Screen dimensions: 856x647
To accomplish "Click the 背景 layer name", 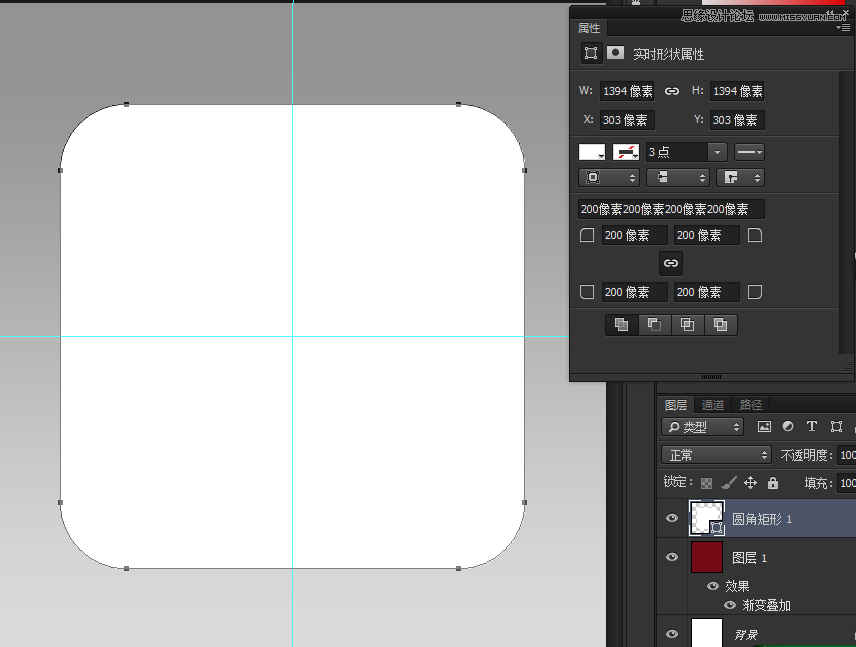I will (746, 634).
